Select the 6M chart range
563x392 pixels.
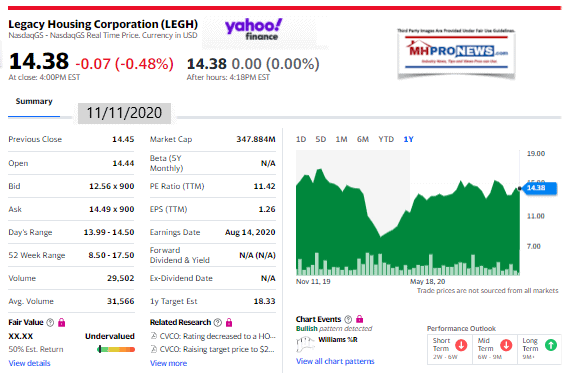[x=363, y=139]
